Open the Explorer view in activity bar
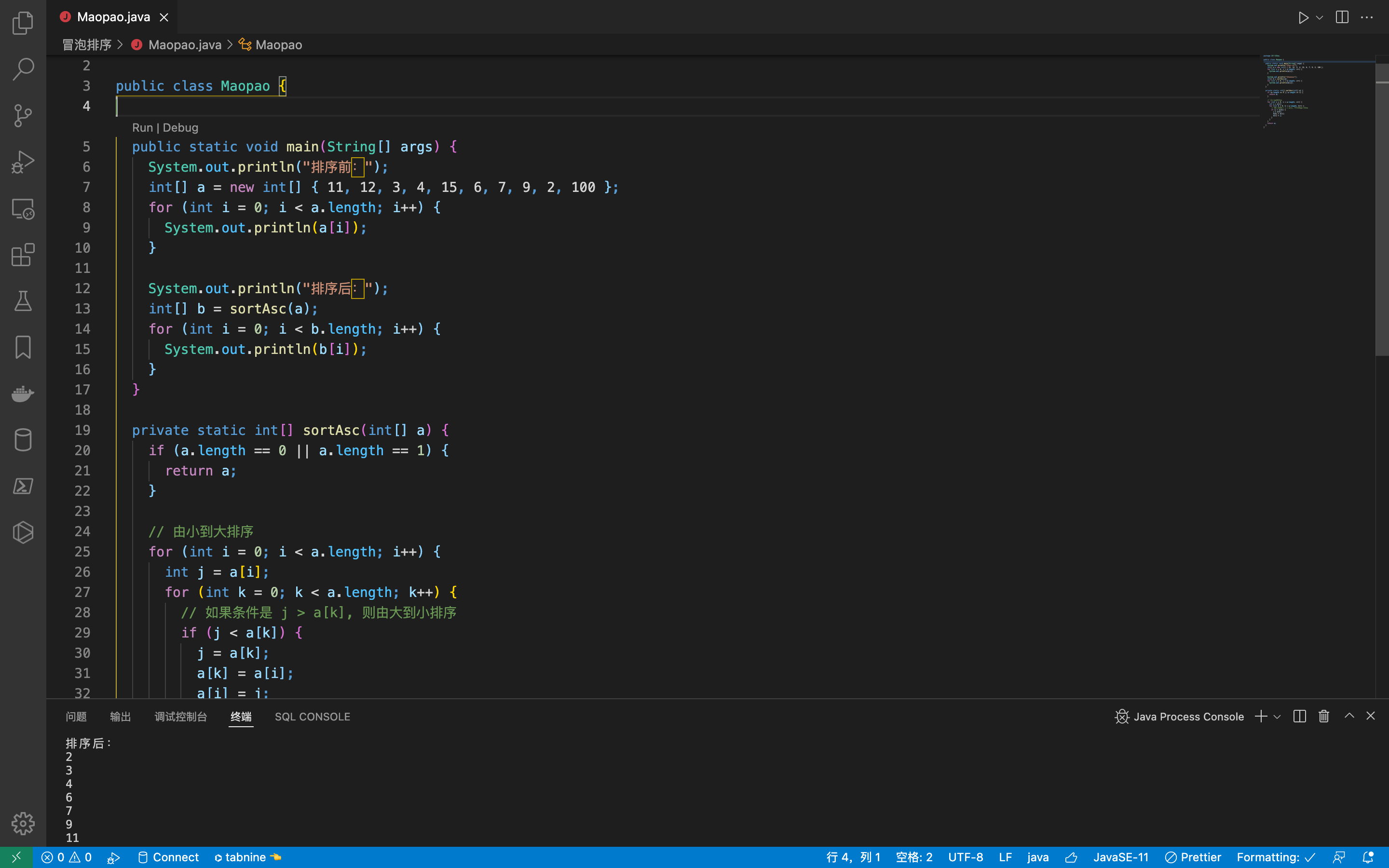This screenshot has height=868, width=1389. pos(23,23)
